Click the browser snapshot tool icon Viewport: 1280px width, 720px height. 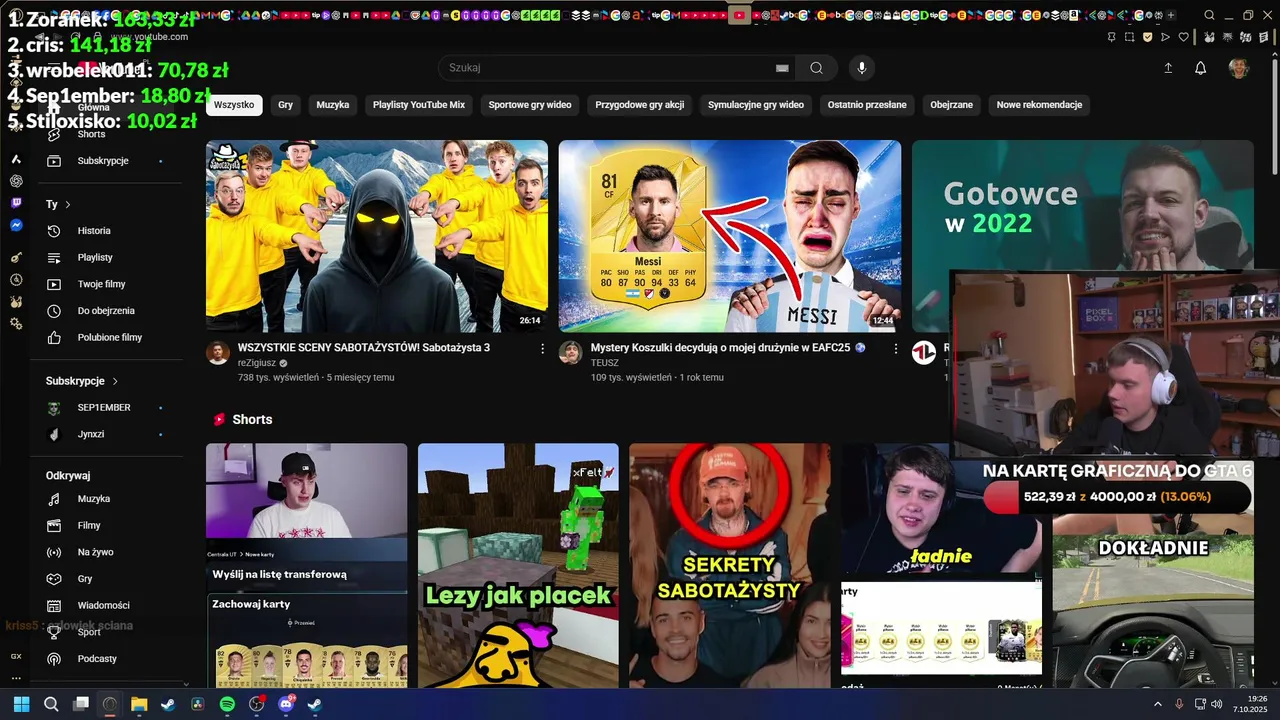(1130, 37)
